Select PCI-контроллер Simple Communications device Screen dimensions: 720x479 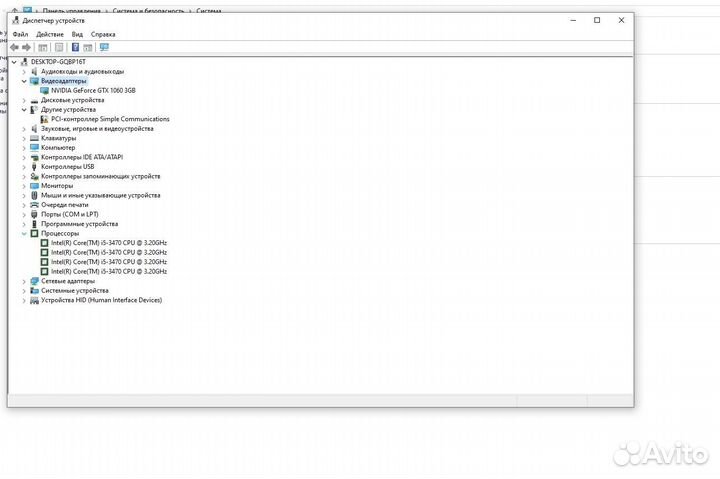110,119
